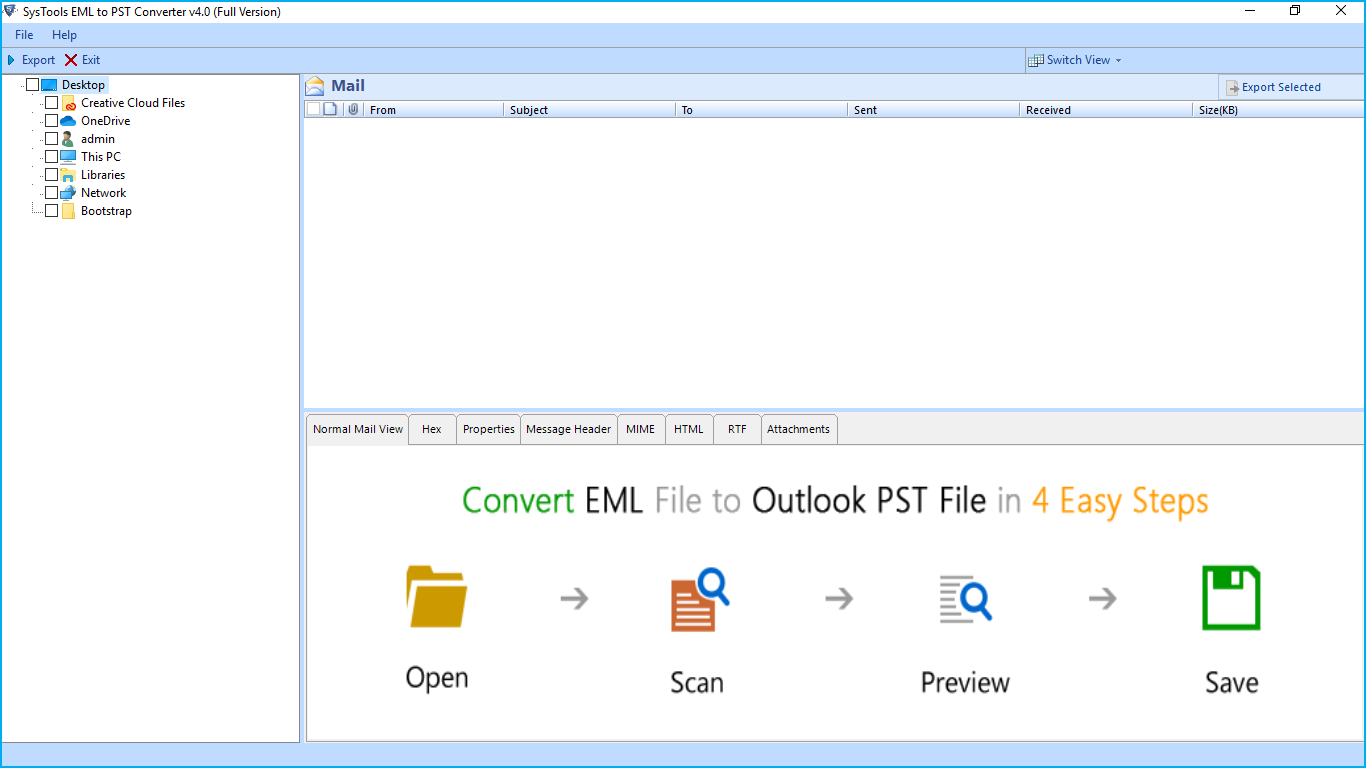
Task: Click the Export Selected arrow icon
Action: [1233, 88]
